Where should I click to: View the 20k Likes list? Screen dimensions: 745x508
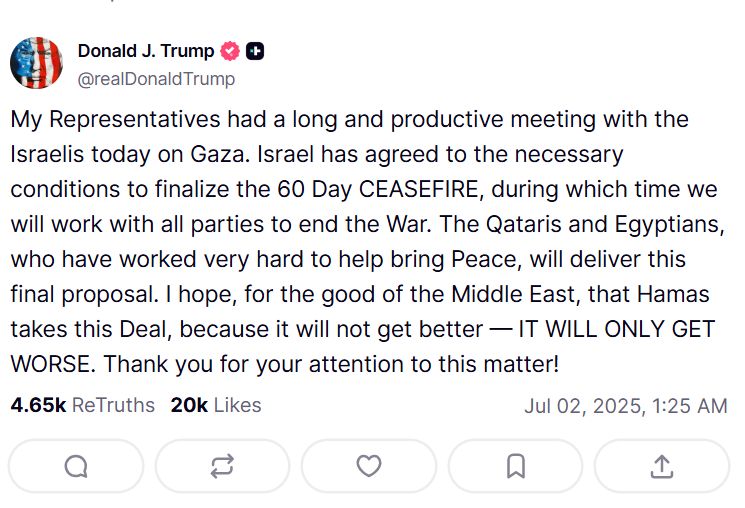pos(216,405)
